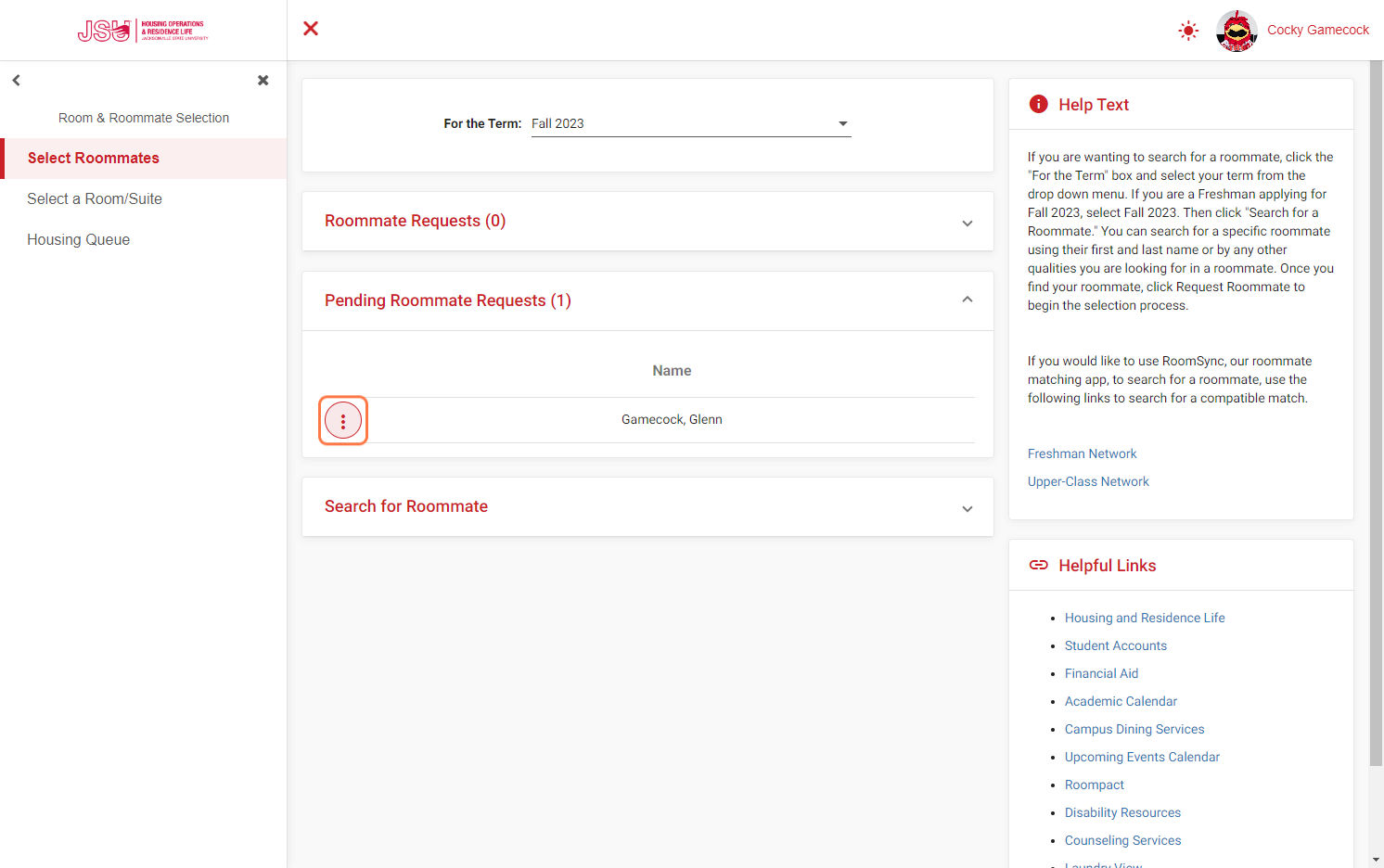This screenshot has height=868, width=1384.
Task: Open the Roompact link
Action: 1095,785
